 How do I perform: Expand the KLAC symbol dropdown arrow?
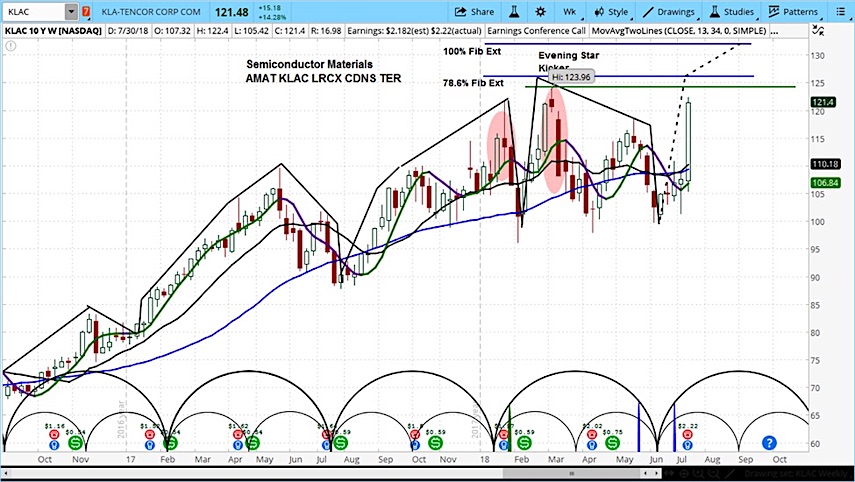point(71,11)
